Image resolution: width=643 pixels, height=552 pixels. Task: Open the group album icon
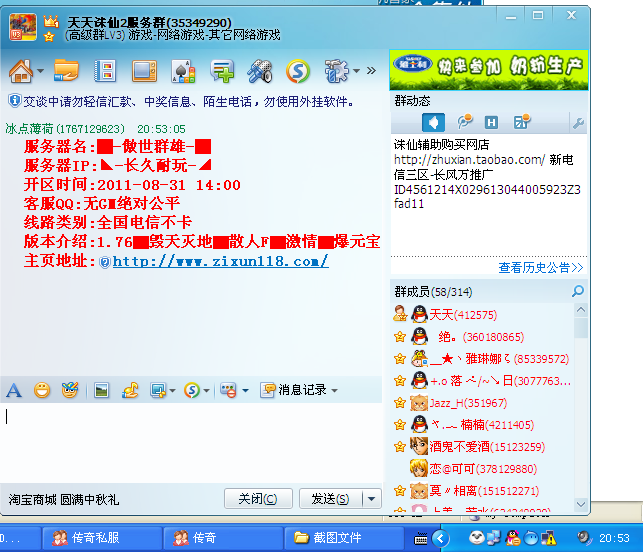[x=105, y=71]
